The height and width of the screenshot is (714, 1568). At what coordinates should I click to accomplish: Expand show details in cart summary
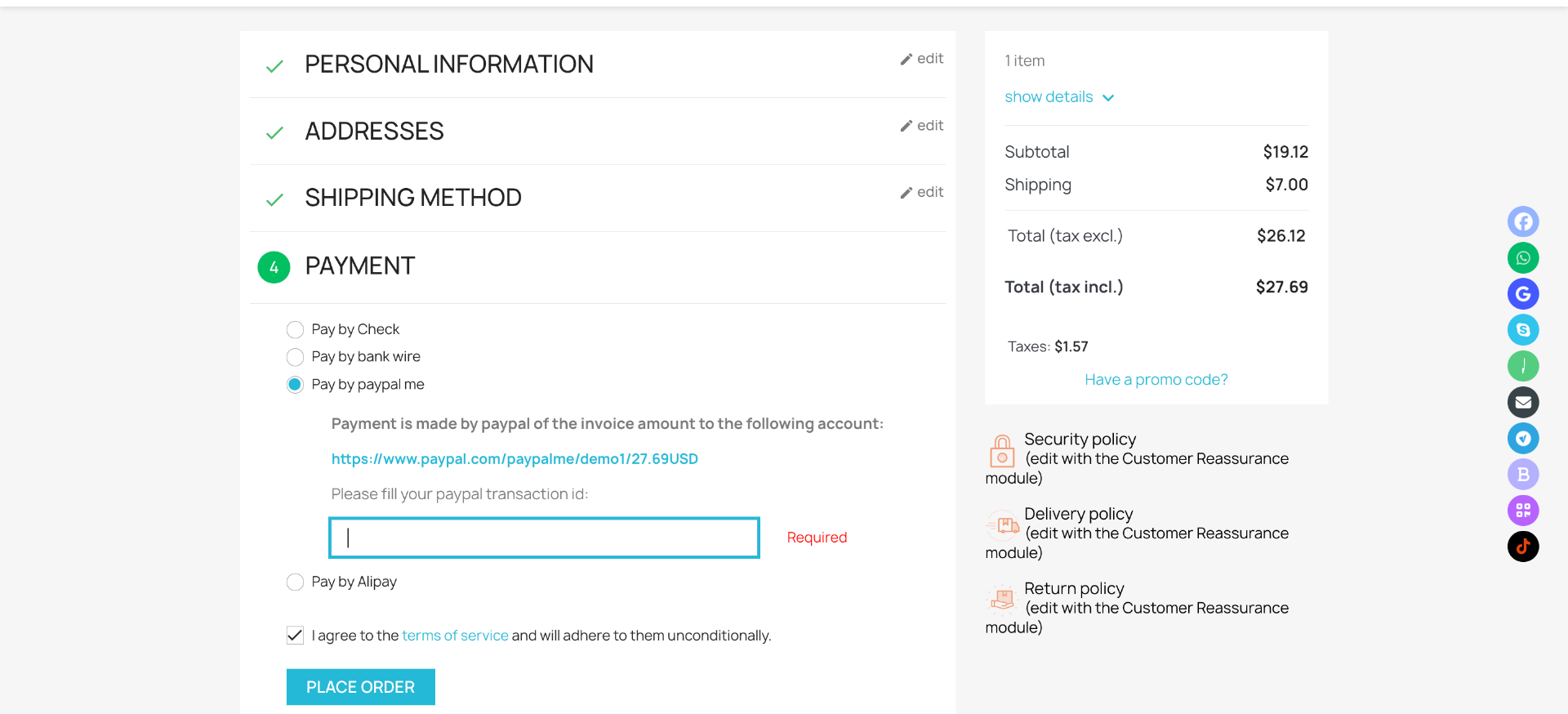tap(1059, 97)
